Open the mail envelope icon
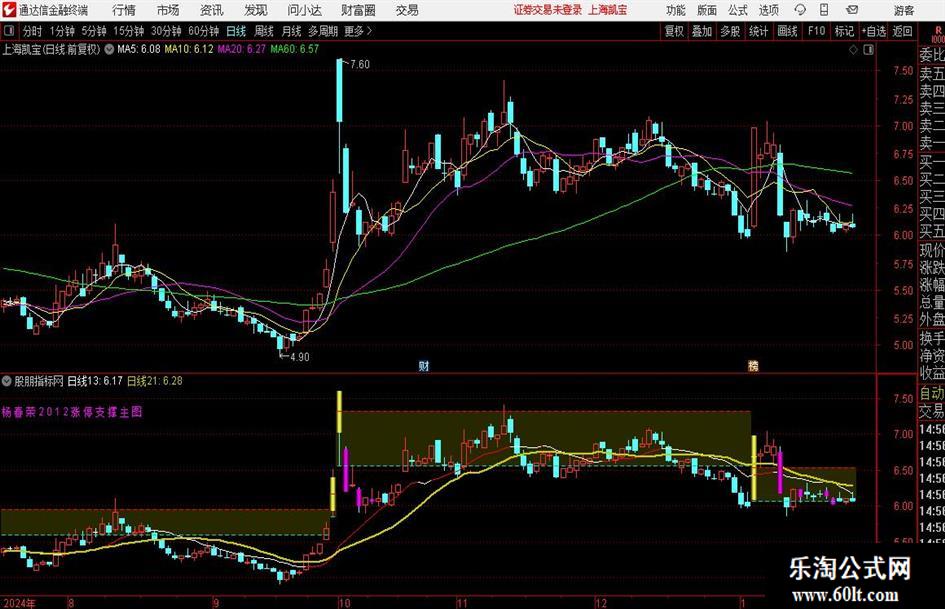Screen dimensions: 945x609 pos(852,10)
